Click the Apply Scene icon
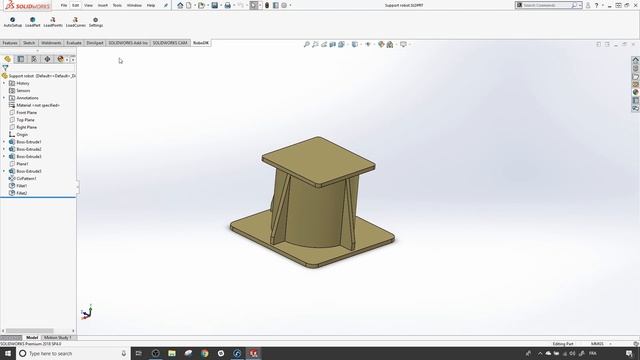 pos(390,44)
